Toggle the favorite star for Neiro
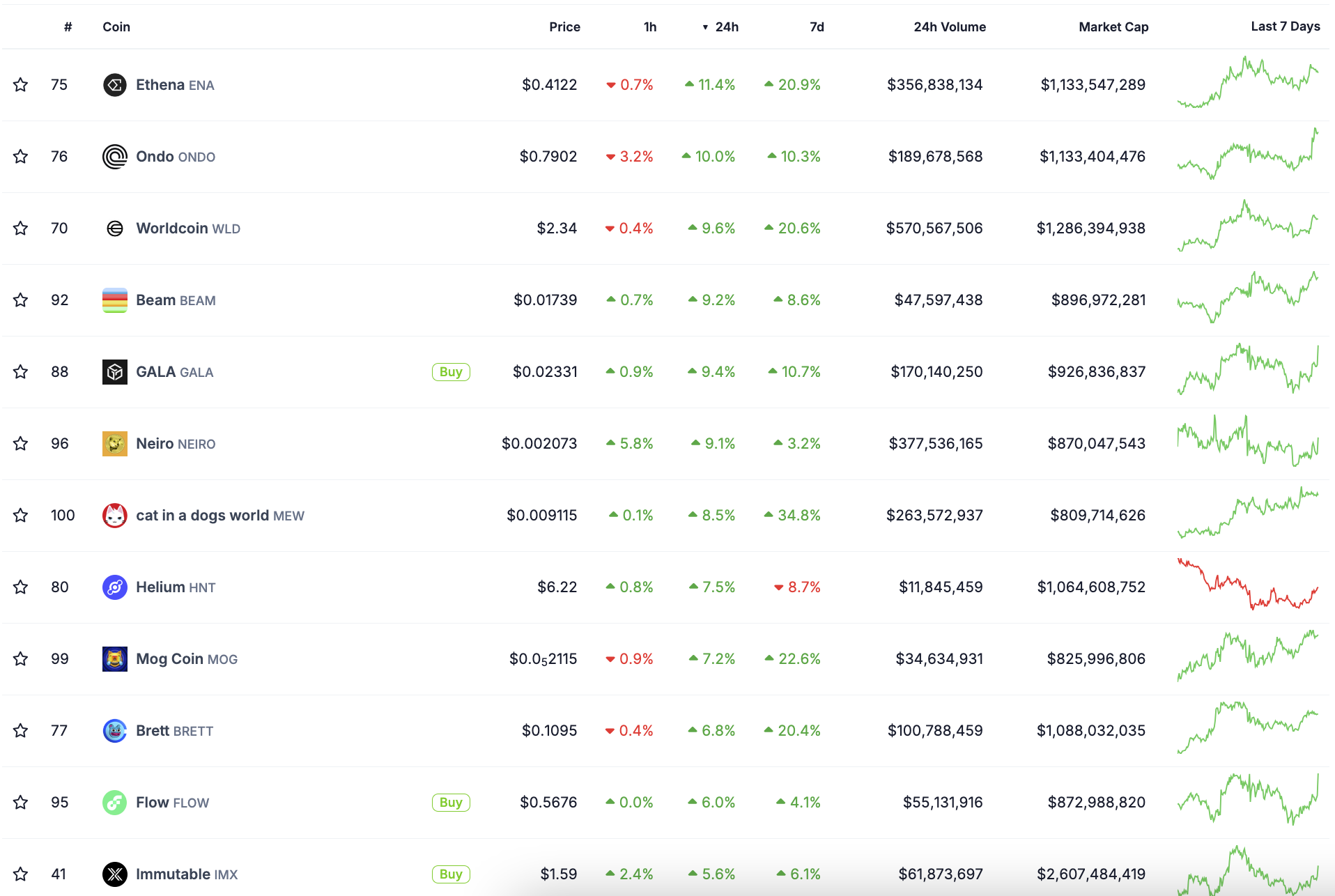The height and width of the screenshot is (896, 1335). [x=21, y=444]
